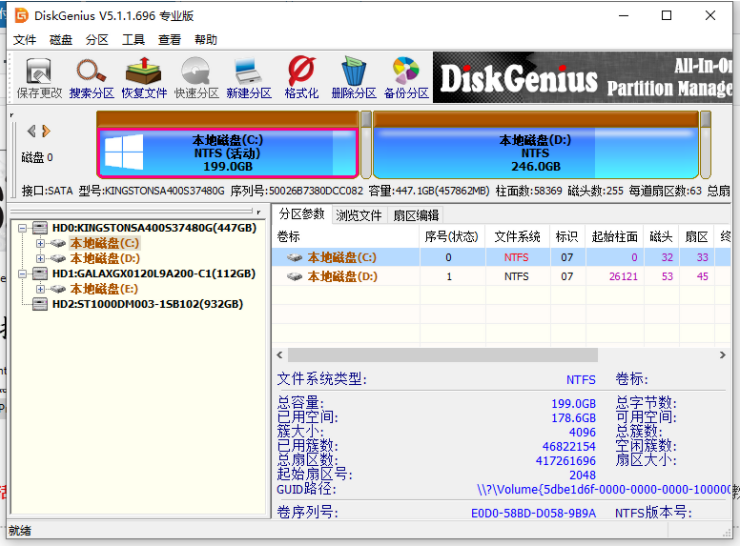Go to previous disk with left arrow

31,131
